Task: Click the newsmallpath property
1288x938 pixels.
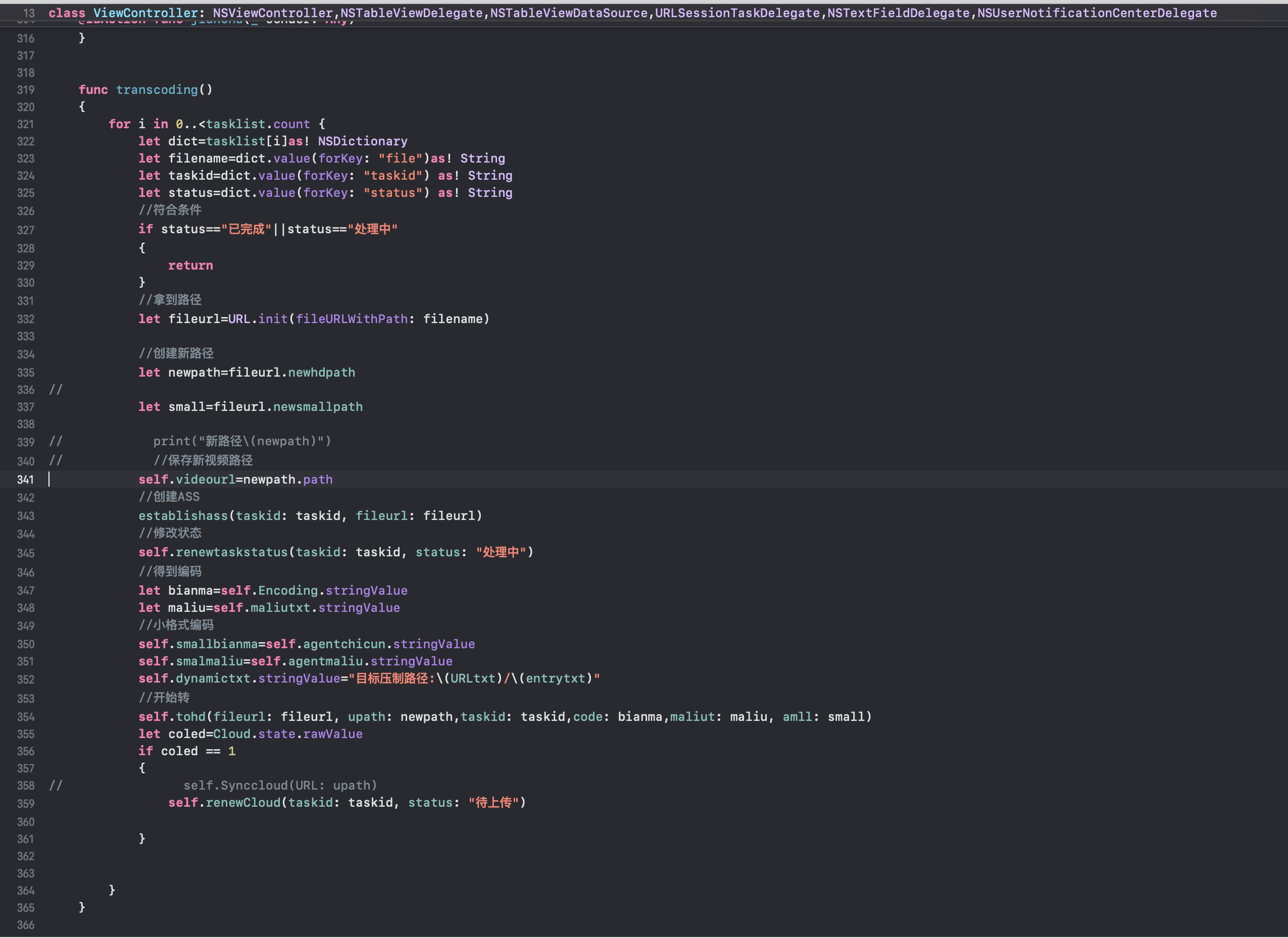Action: 318,406
